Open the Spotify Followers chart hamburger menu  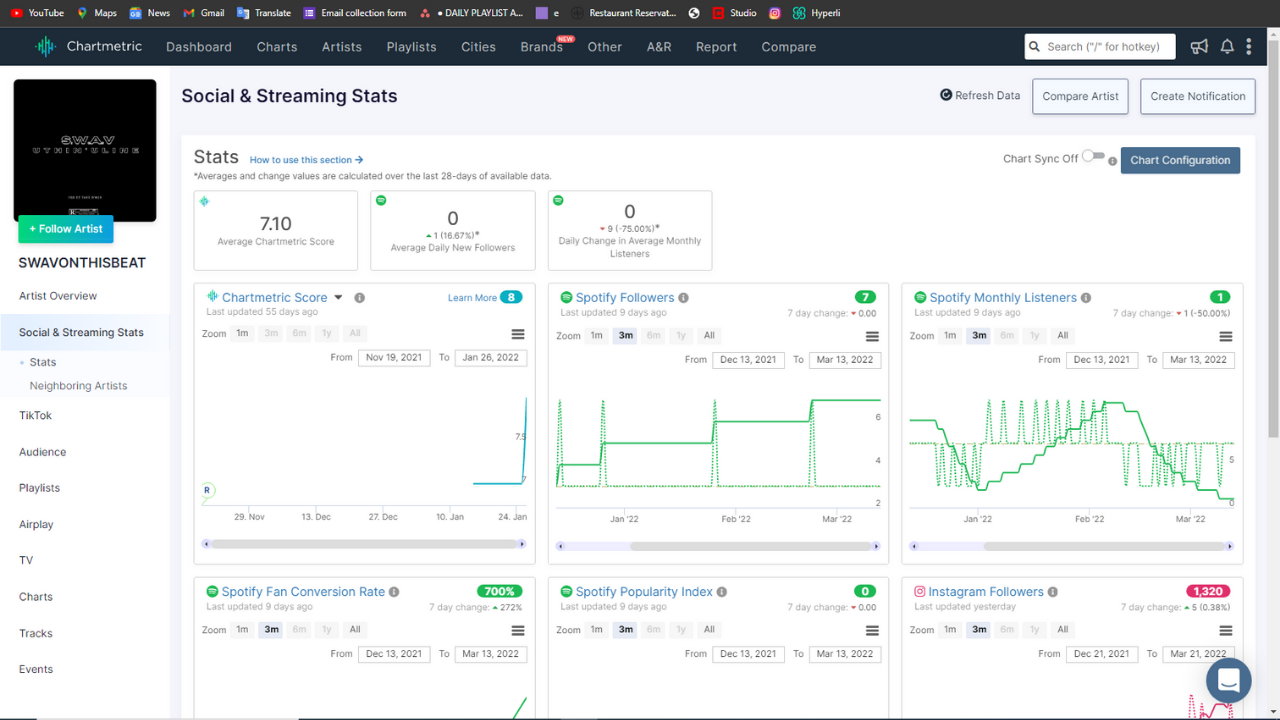[872, 336]
